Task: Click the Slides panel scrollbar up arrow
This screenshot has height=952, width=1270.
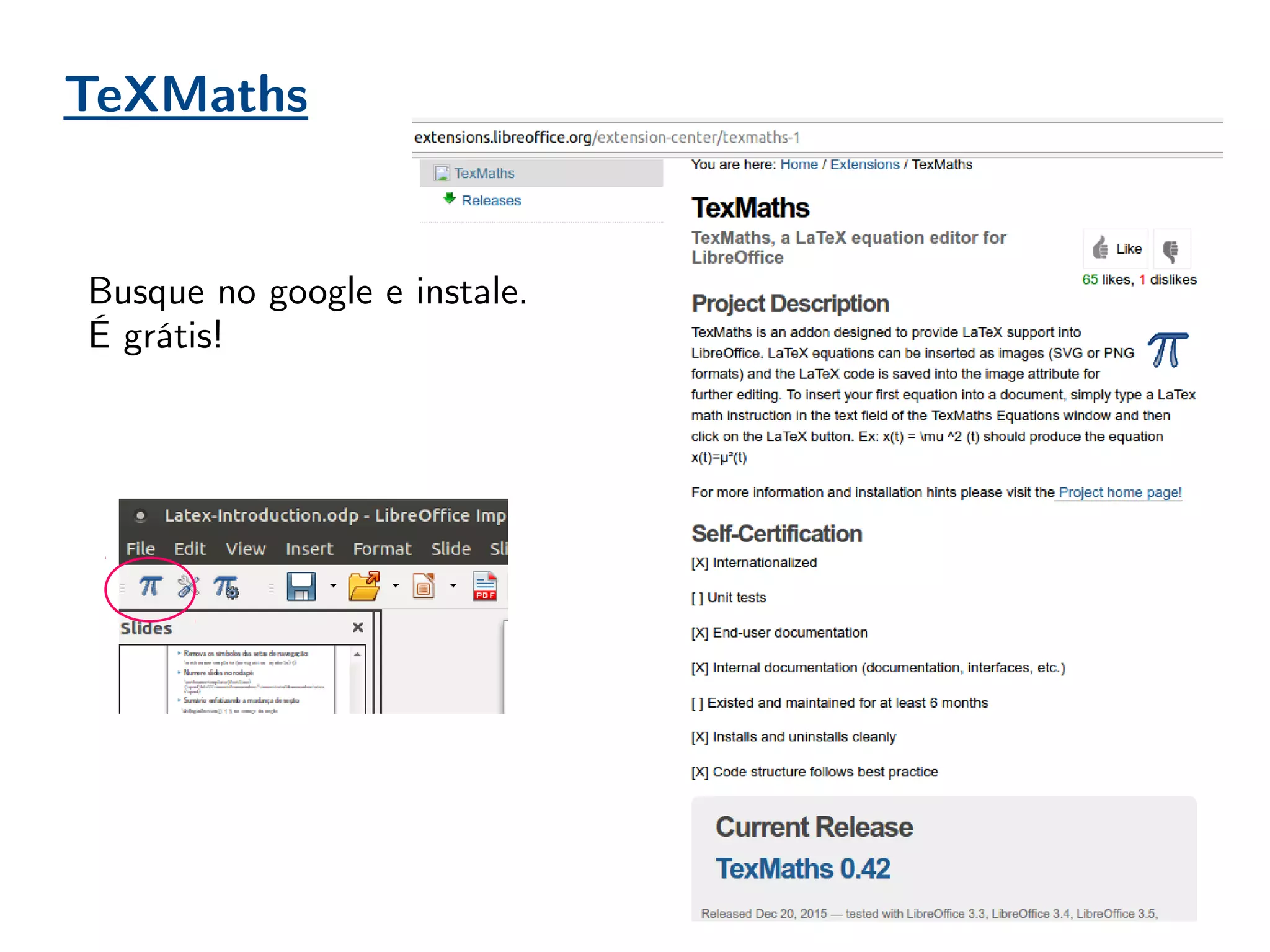Action: coord(357,654)
